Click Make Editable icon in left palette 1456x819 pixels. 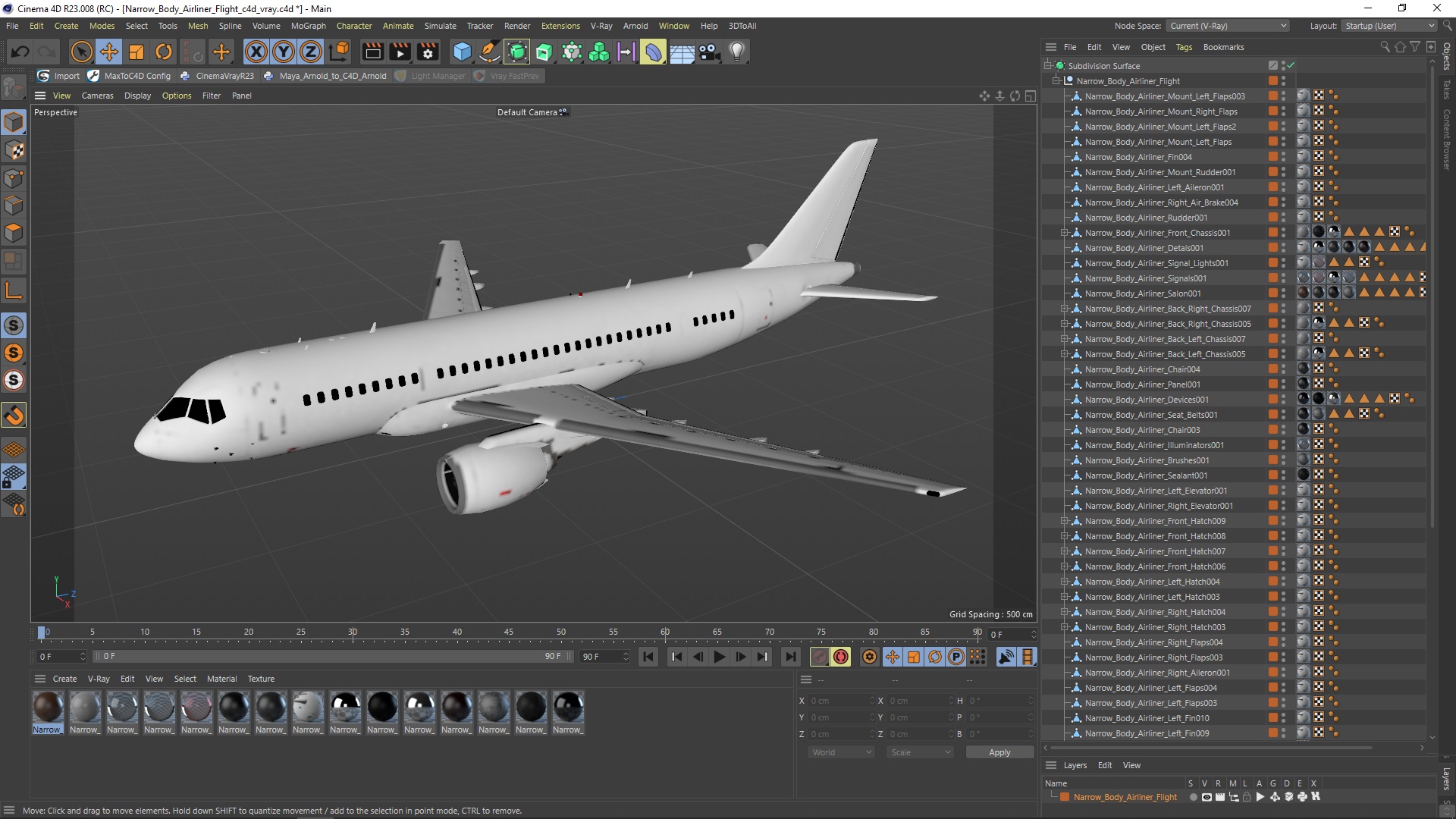(14, 88)
